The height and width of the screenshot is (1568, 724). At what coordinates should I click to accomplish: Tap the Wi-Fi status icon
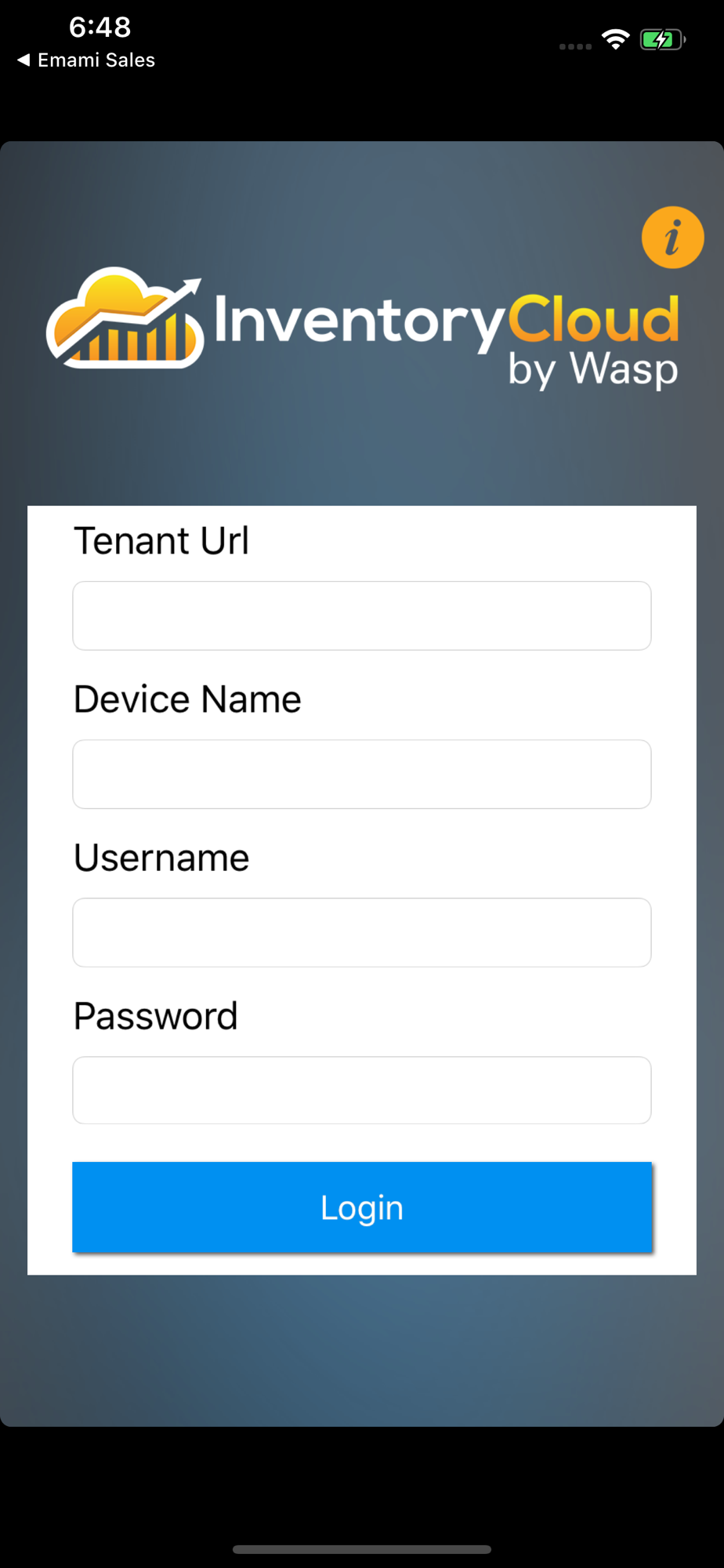616,39
